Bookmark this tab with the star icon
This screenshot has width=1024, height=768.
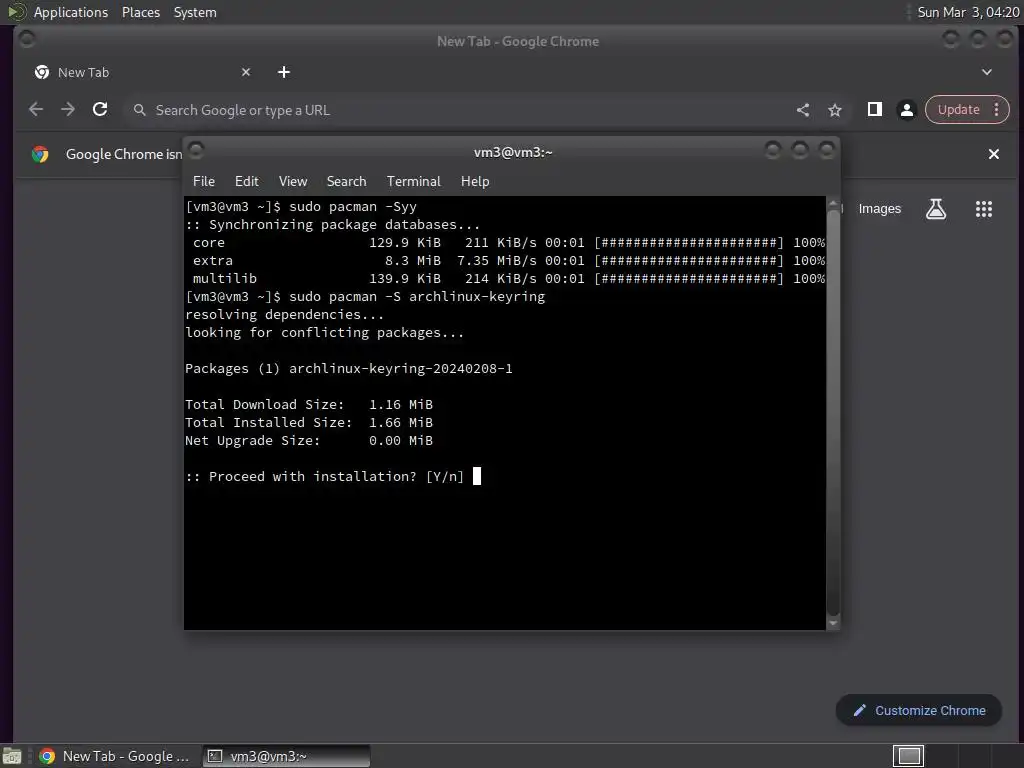click(x=835, y=110)
